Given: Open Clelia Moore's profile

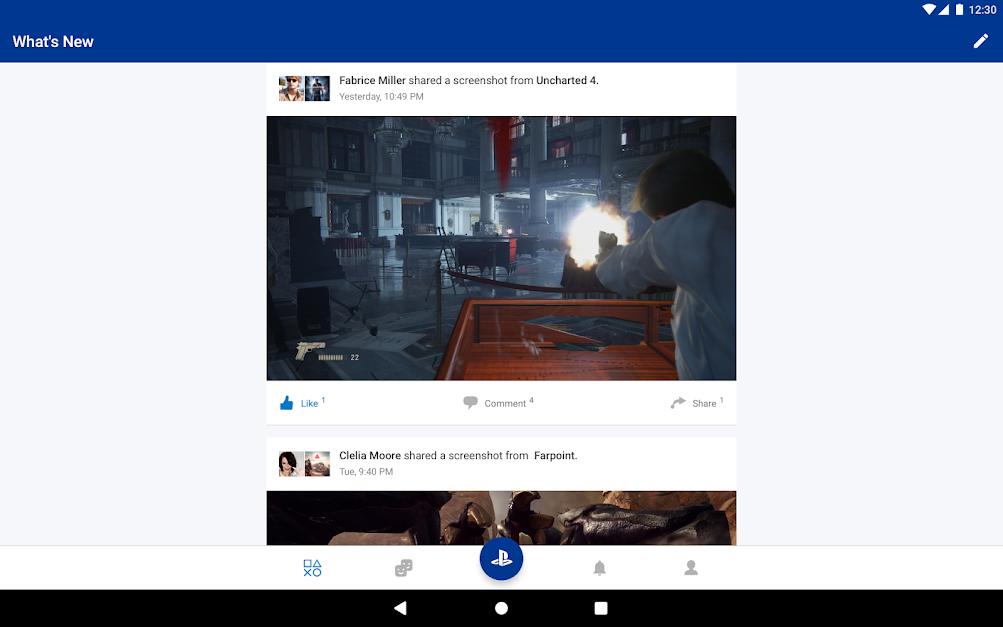Looking at the screenshot, I should 369,455.
